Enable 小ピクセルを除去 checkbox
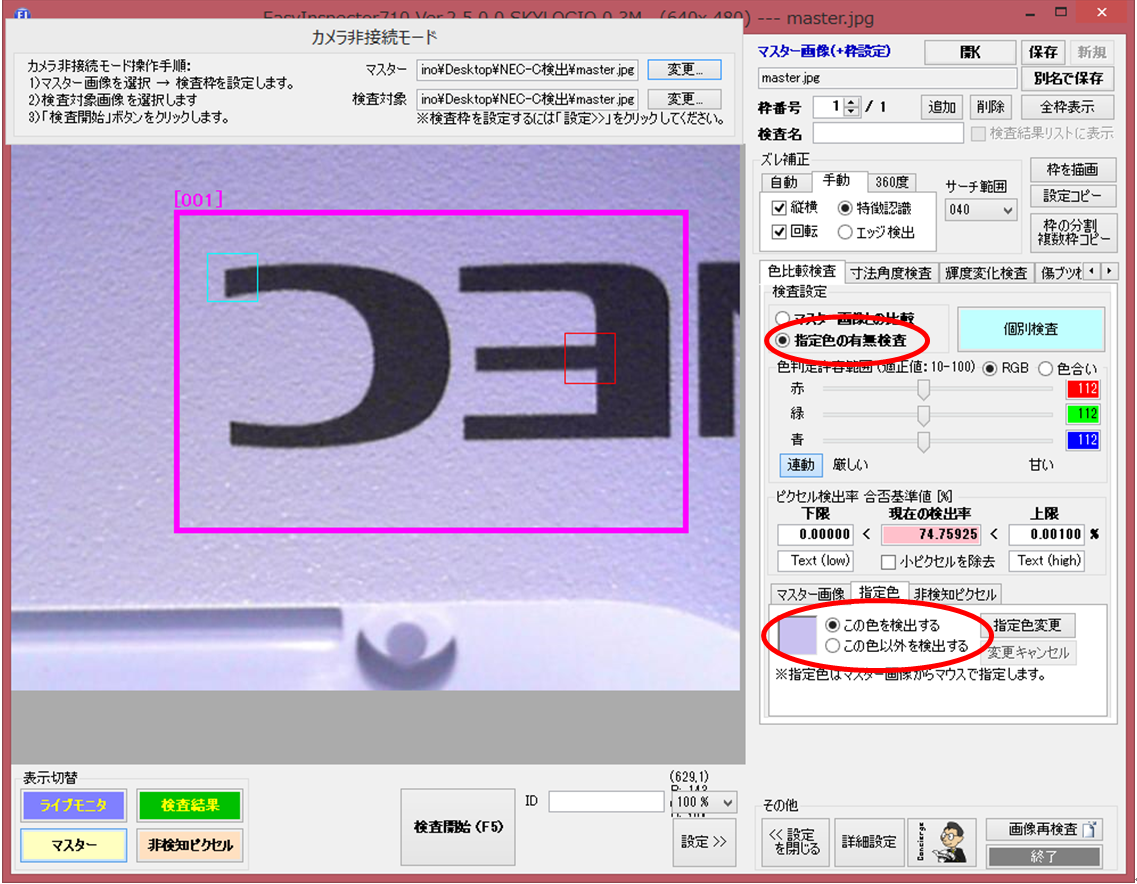The height and width of the screenshot is (884, 1137). 888,561
